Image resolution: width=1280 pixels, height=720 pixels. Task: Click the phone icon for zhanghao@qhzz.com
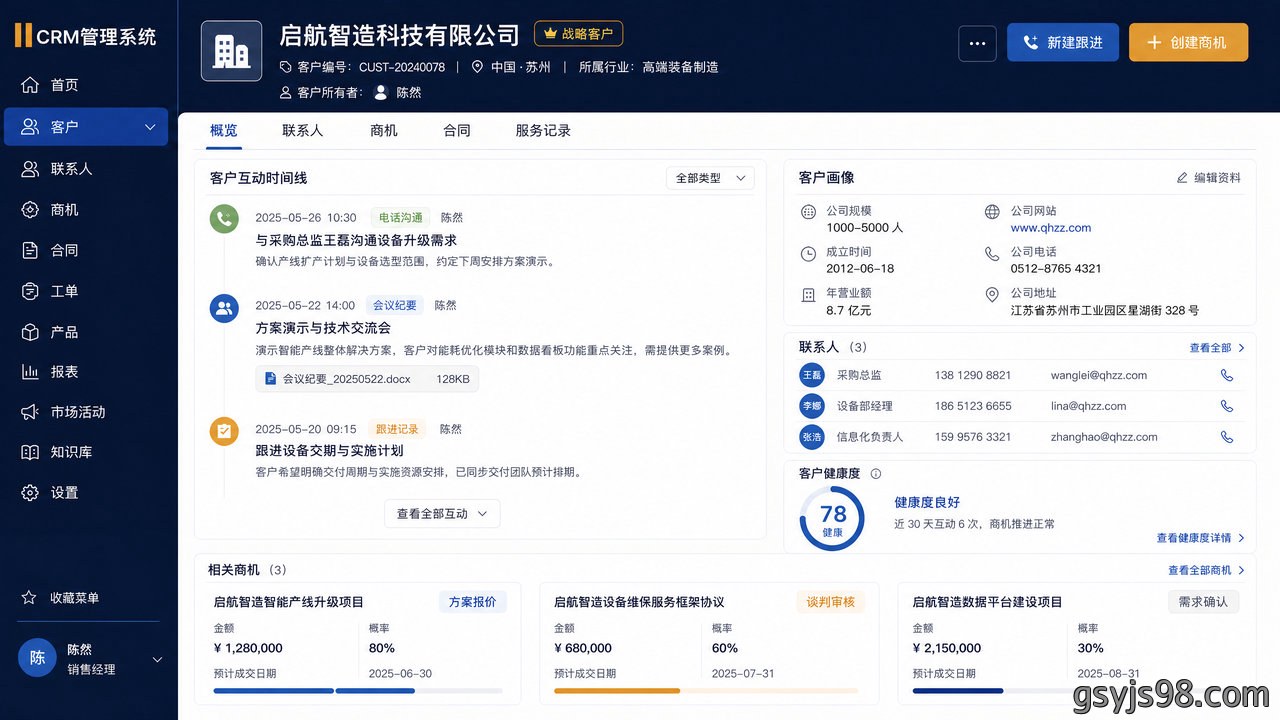point(1227,437)
